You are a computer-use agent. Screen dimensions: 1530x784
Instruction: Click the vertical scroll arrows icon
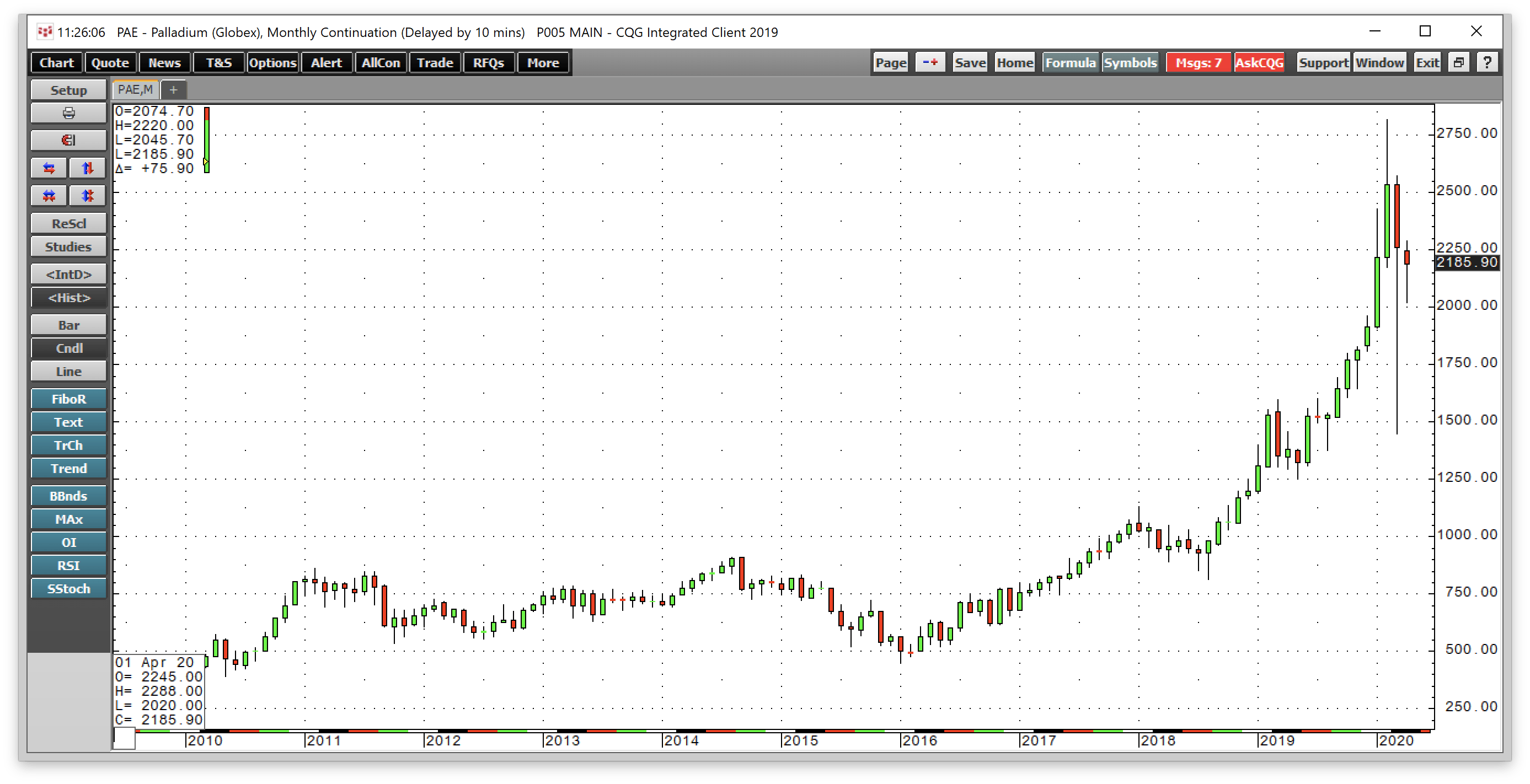pyautogui.click(x=87, y=168)
